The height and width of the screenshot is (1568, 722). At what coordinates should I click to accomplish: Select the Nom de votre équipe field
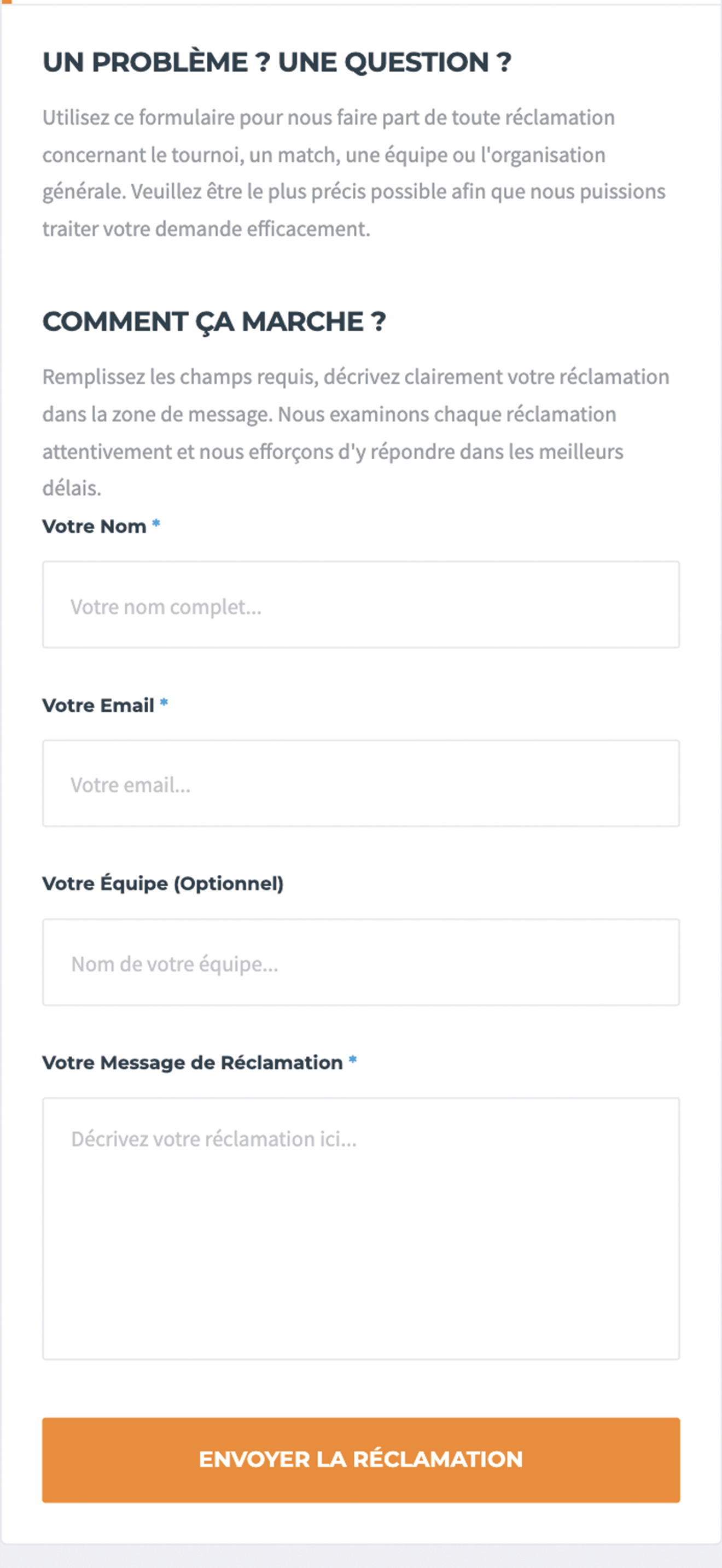coord(360,962)
